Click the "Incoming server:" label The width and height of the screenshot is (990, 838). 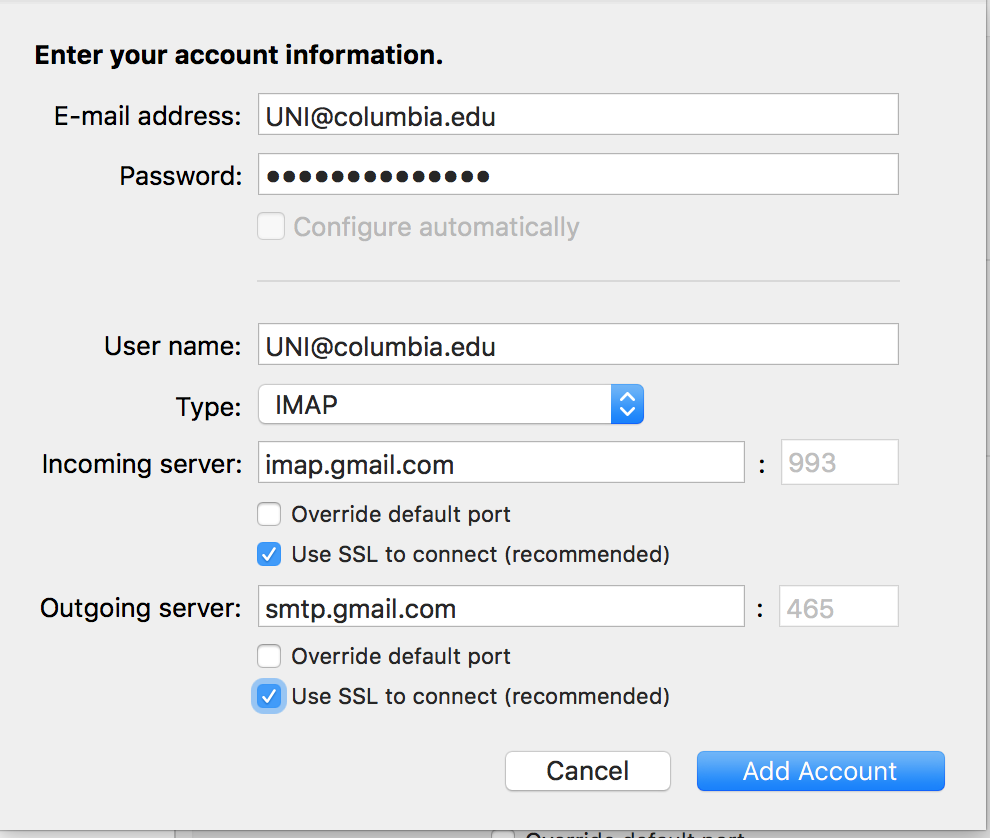(x=142, y=464)
